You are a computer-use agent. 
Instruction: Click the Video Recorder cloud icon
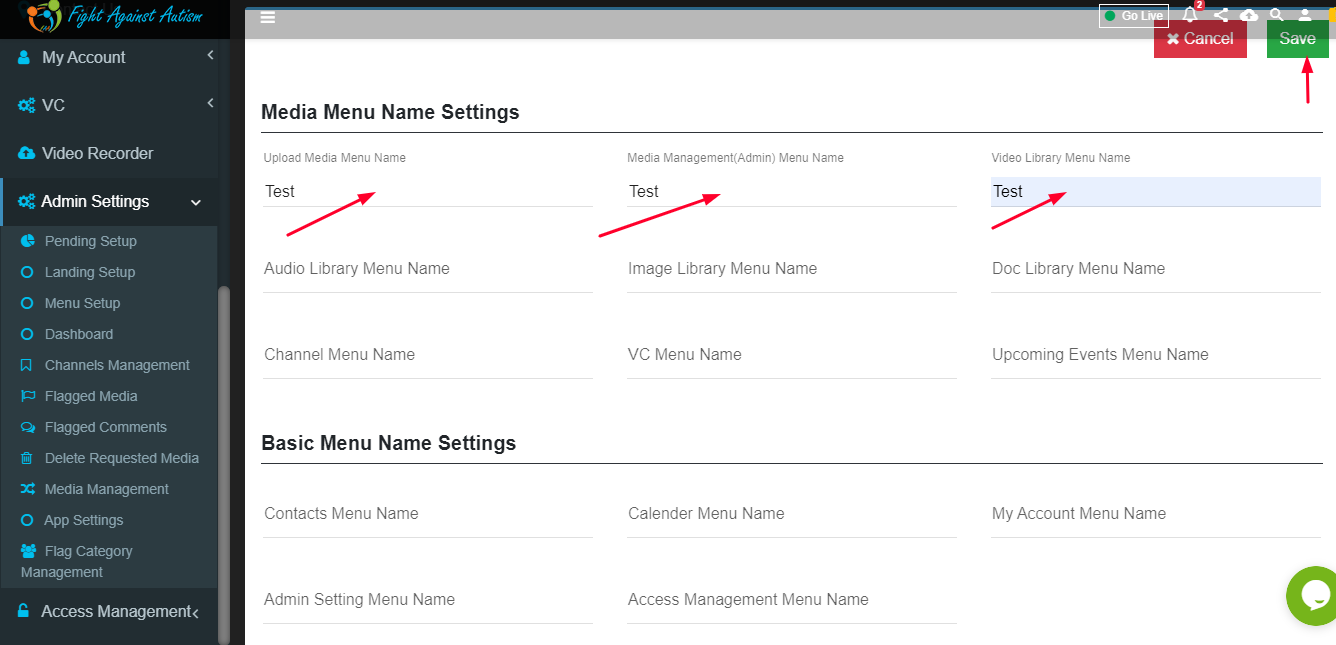(27, 153)
